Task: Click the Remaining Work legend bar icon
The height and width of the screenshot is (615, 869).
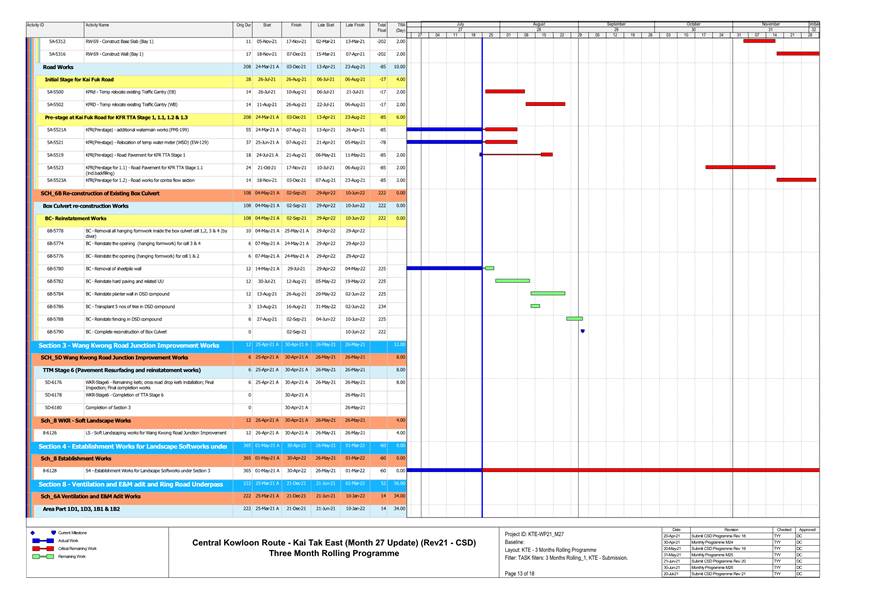Action: click(41, 557)
